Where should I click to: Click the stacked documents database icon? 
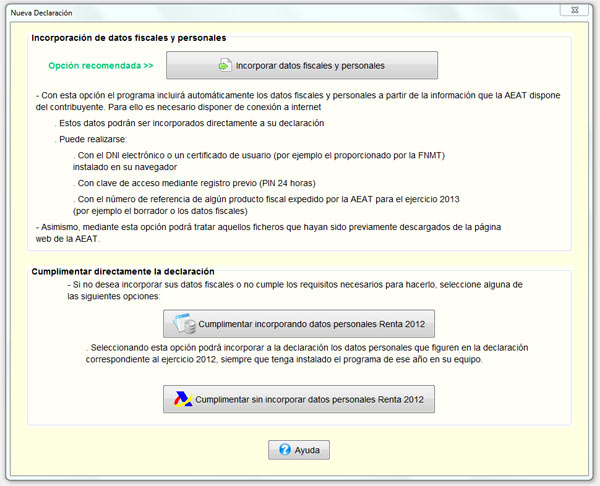coord(184,323)
